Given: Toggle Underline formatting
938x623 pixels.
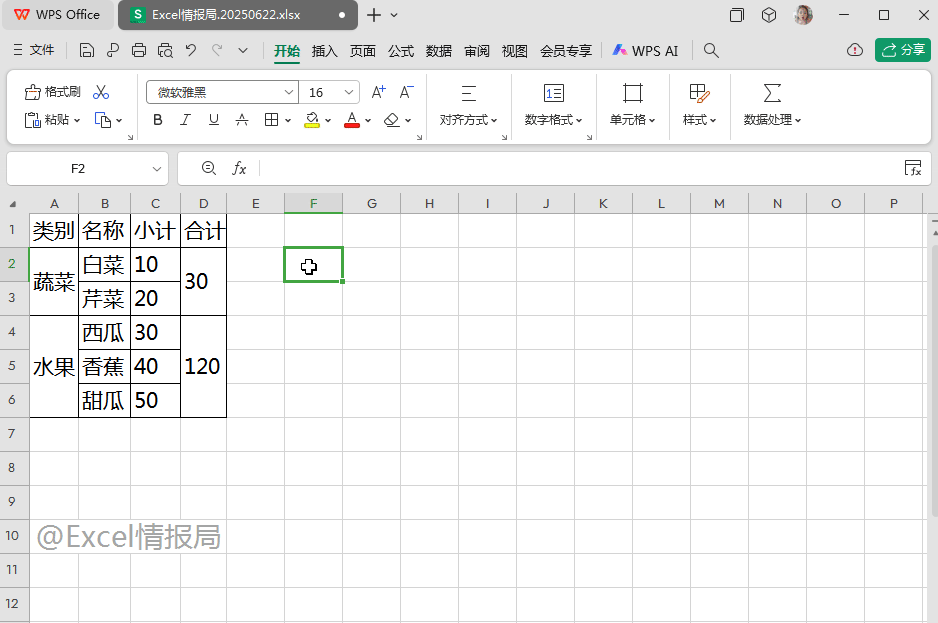Looking at the screenshot, I should [x=214, y=120].
